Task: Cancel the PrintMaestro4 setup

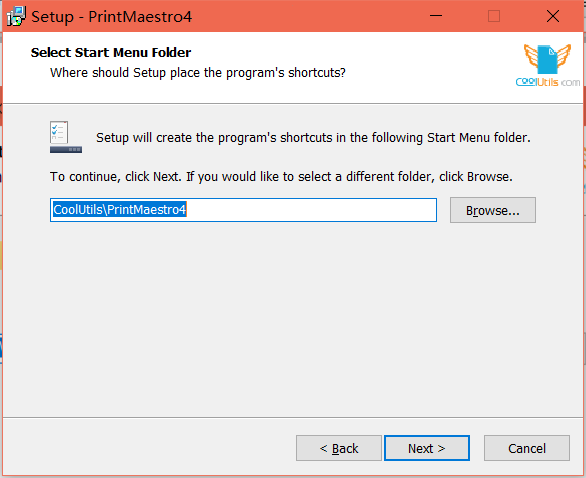Action: click(527, 448)
